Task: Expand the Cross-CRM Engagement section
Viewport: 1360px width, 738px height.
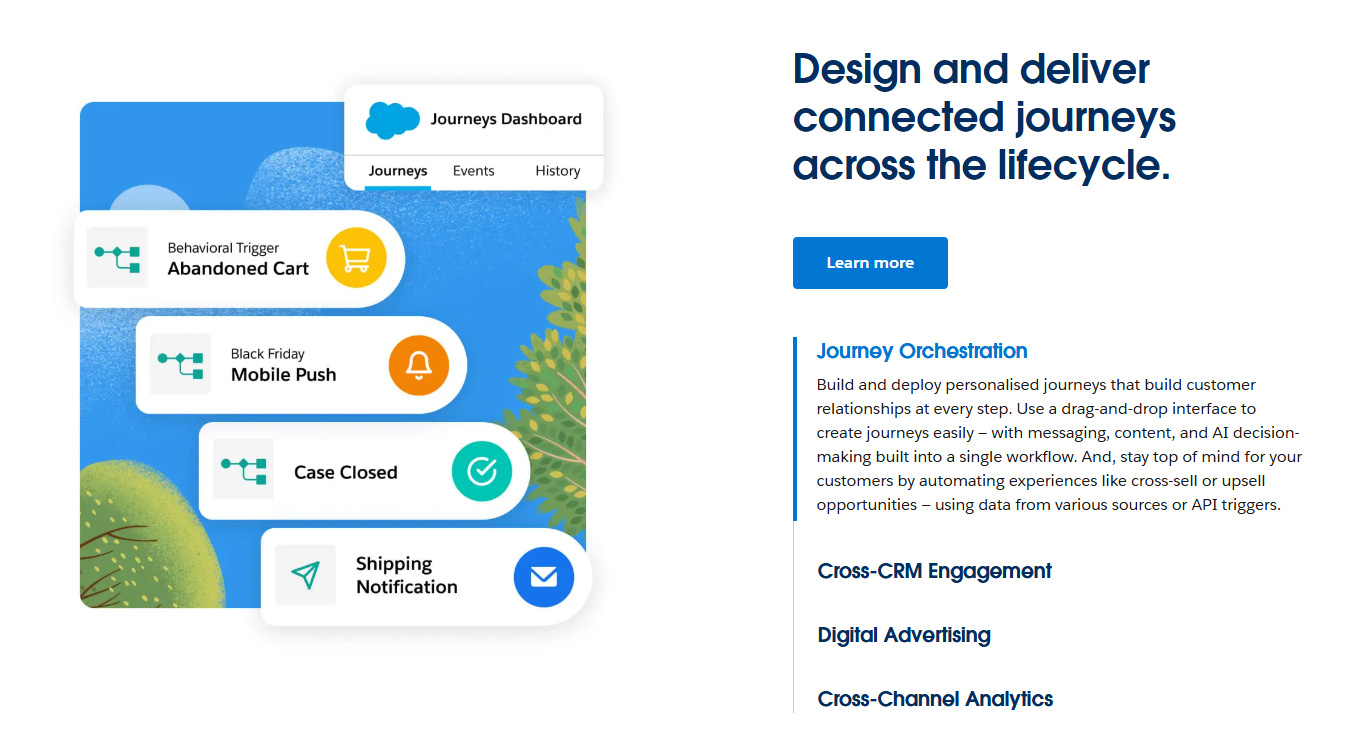Action: pos(935,571)
